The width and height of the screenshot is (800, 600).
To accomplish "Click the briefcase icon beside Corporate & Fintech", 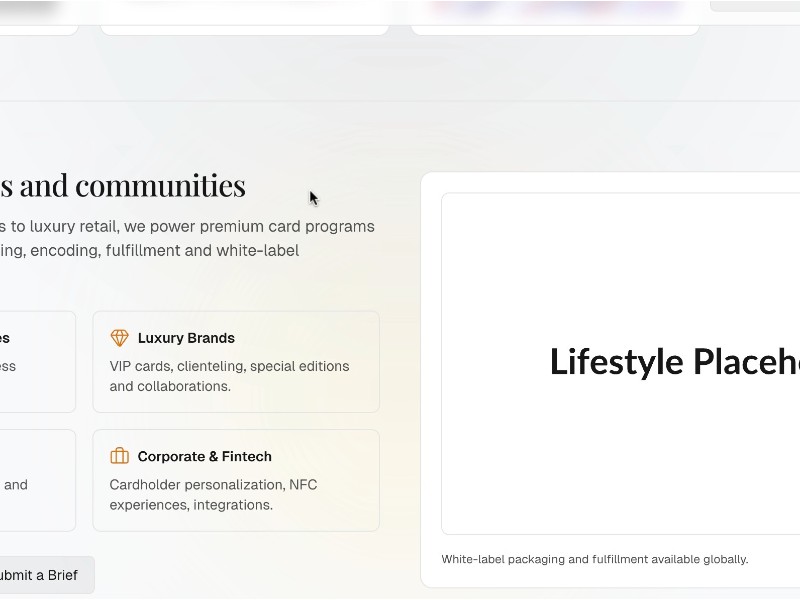I will point(119,456).
